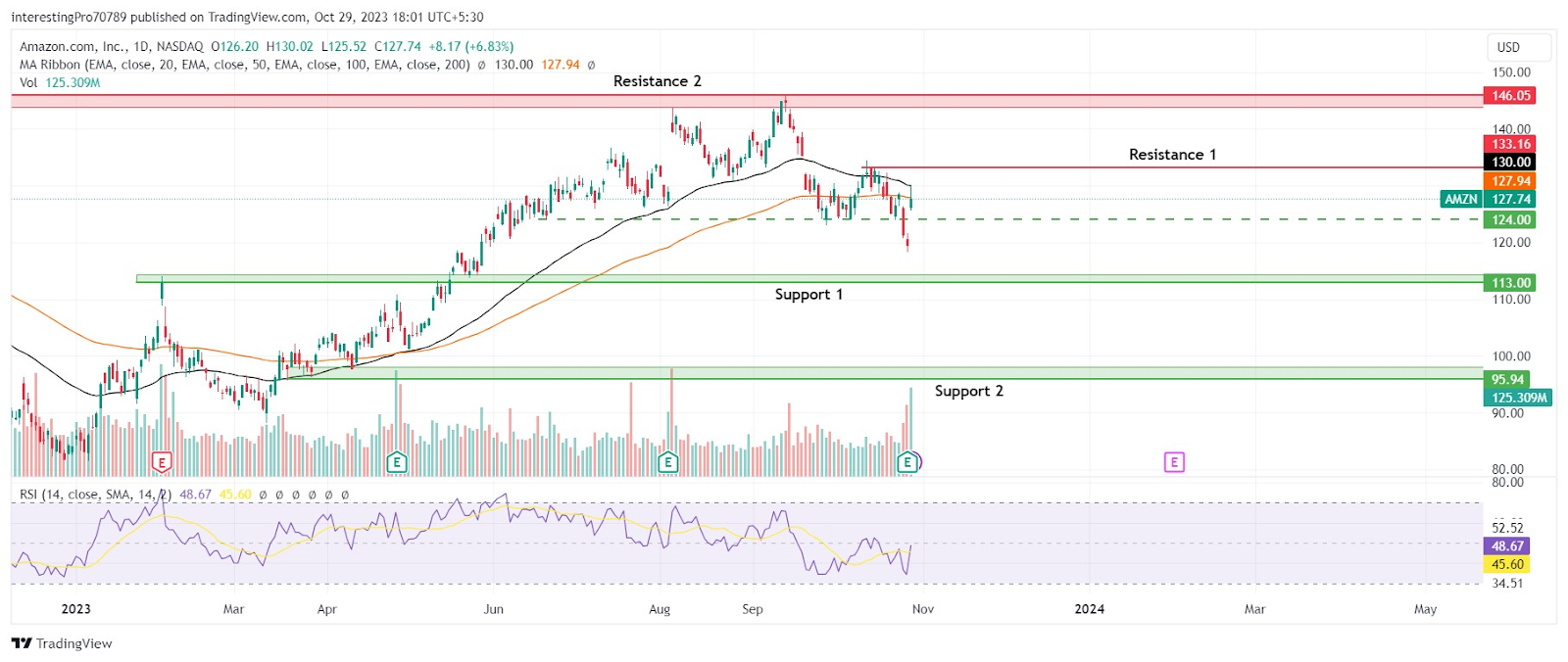1568x662 pixels.
Task: Click the yellow 45.60 RSI axis label
Action: click(x=1507, y=565)
